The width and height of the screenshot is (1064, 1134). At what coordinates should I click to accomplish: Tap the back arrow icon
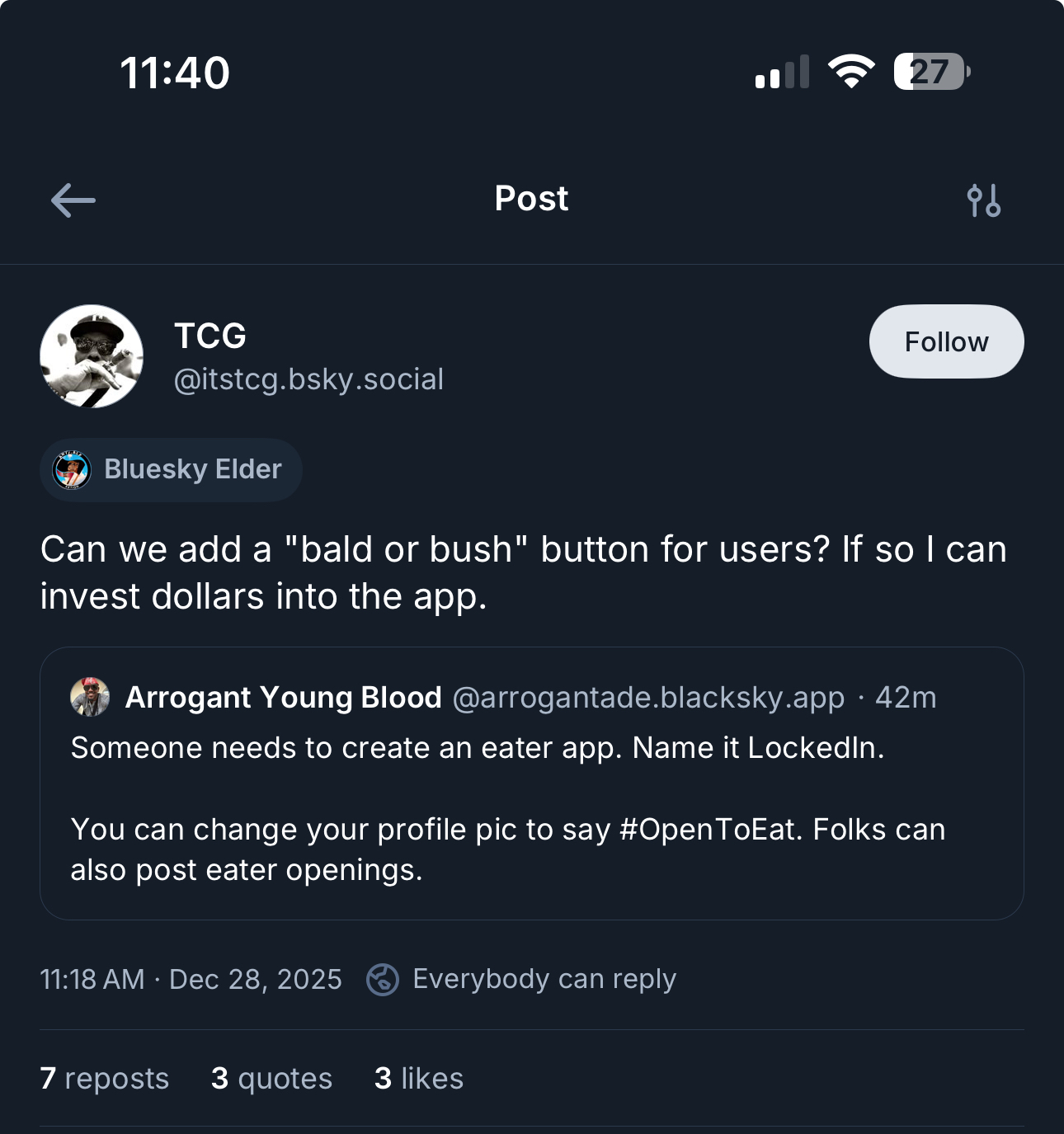click(73, 200)
